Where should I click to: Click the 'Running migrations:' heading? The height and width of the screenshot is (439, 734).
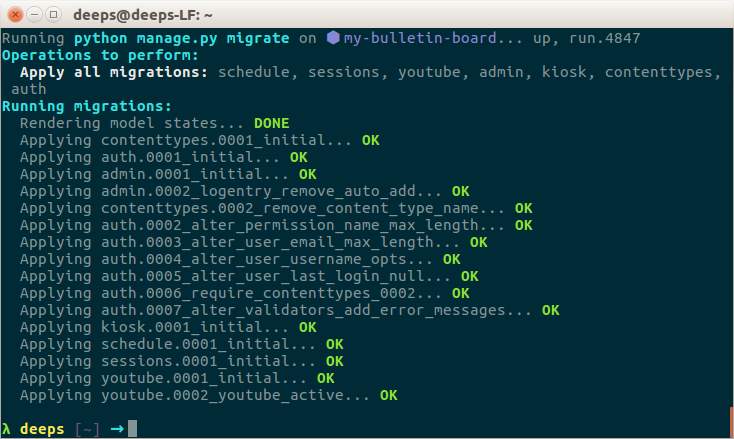pyautogui.click(x=87, y=106)
